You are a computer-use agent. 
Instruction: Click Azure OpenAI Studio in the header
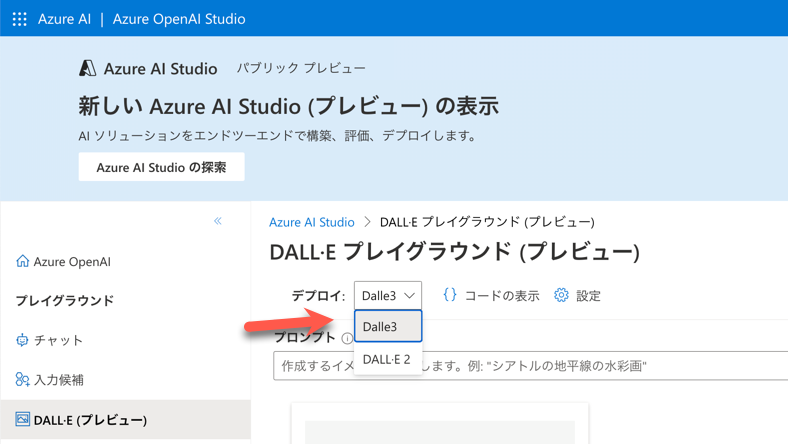[179, 19]
